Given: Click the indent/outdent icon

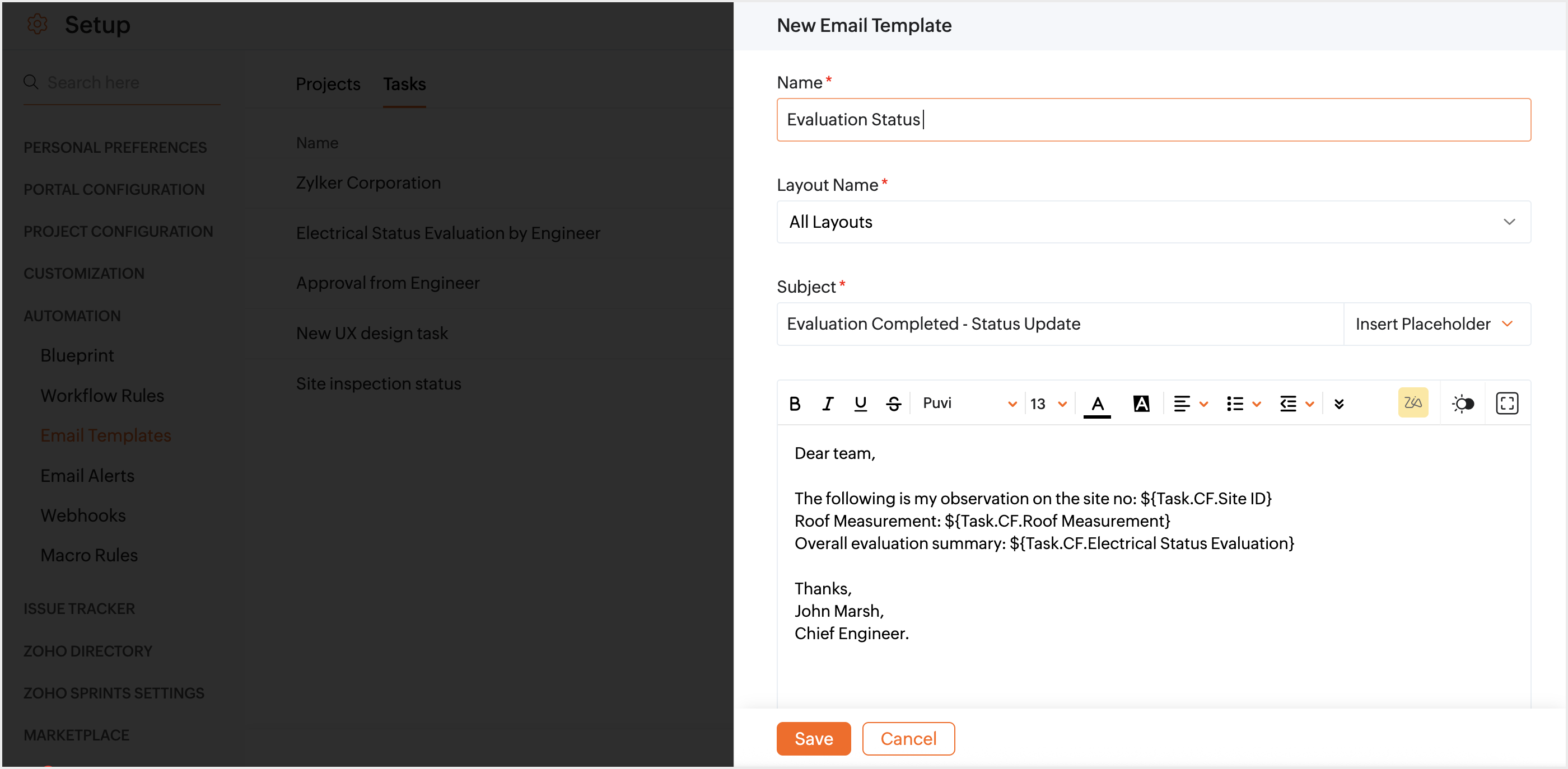Looking at the screenshot, I should pyautogui.click(x=1288, y=404).
